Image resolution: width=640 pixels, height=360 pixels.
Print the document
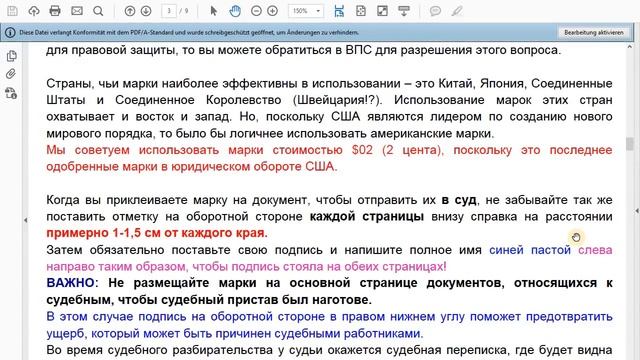pyautogui.click(x=55, y=11)
